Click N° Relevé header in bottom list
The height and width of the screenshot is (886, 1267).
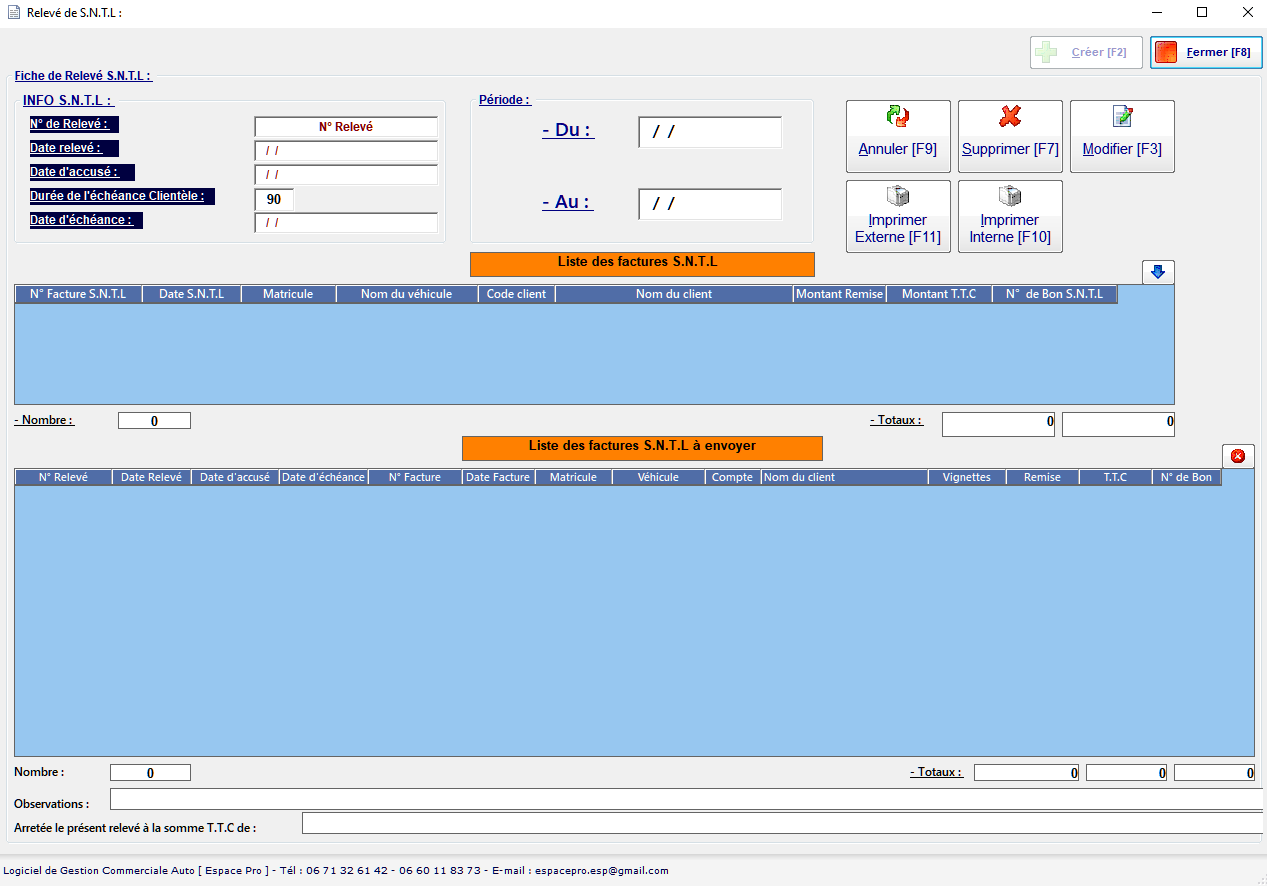(63, 478)
